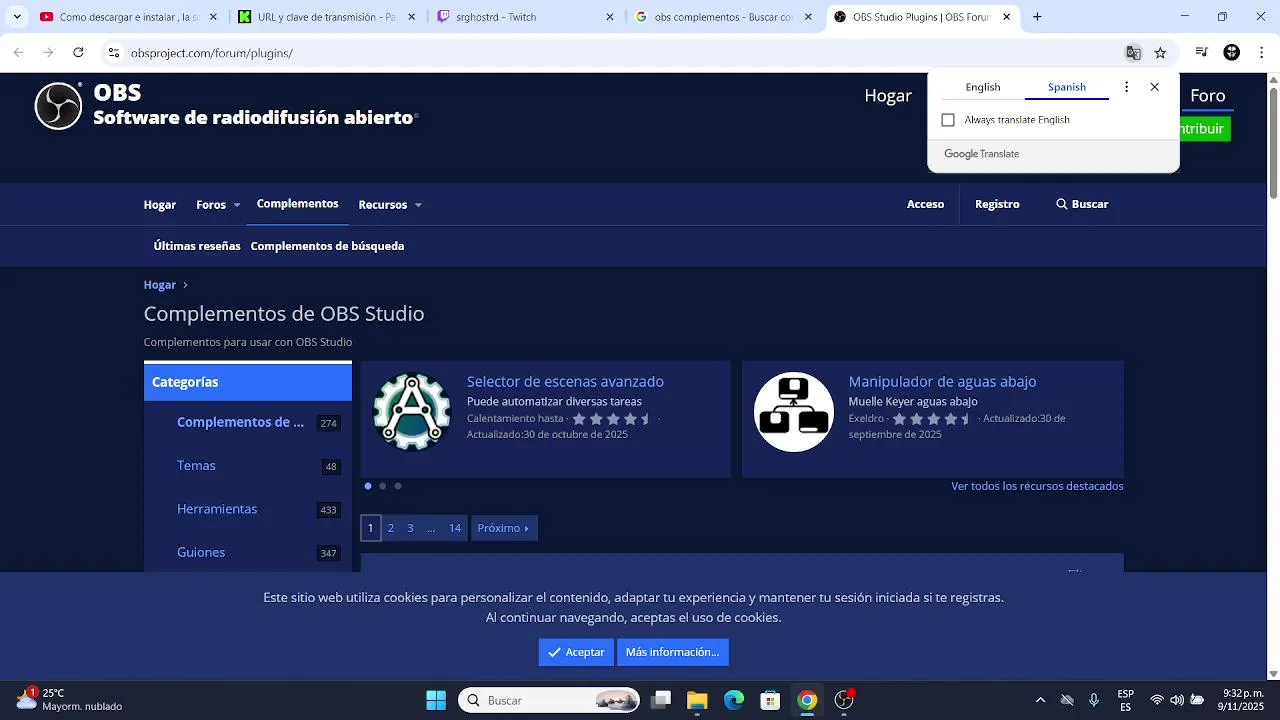
Task: Switch to the Twitch srghostrd tab
Action: (526, 17)
